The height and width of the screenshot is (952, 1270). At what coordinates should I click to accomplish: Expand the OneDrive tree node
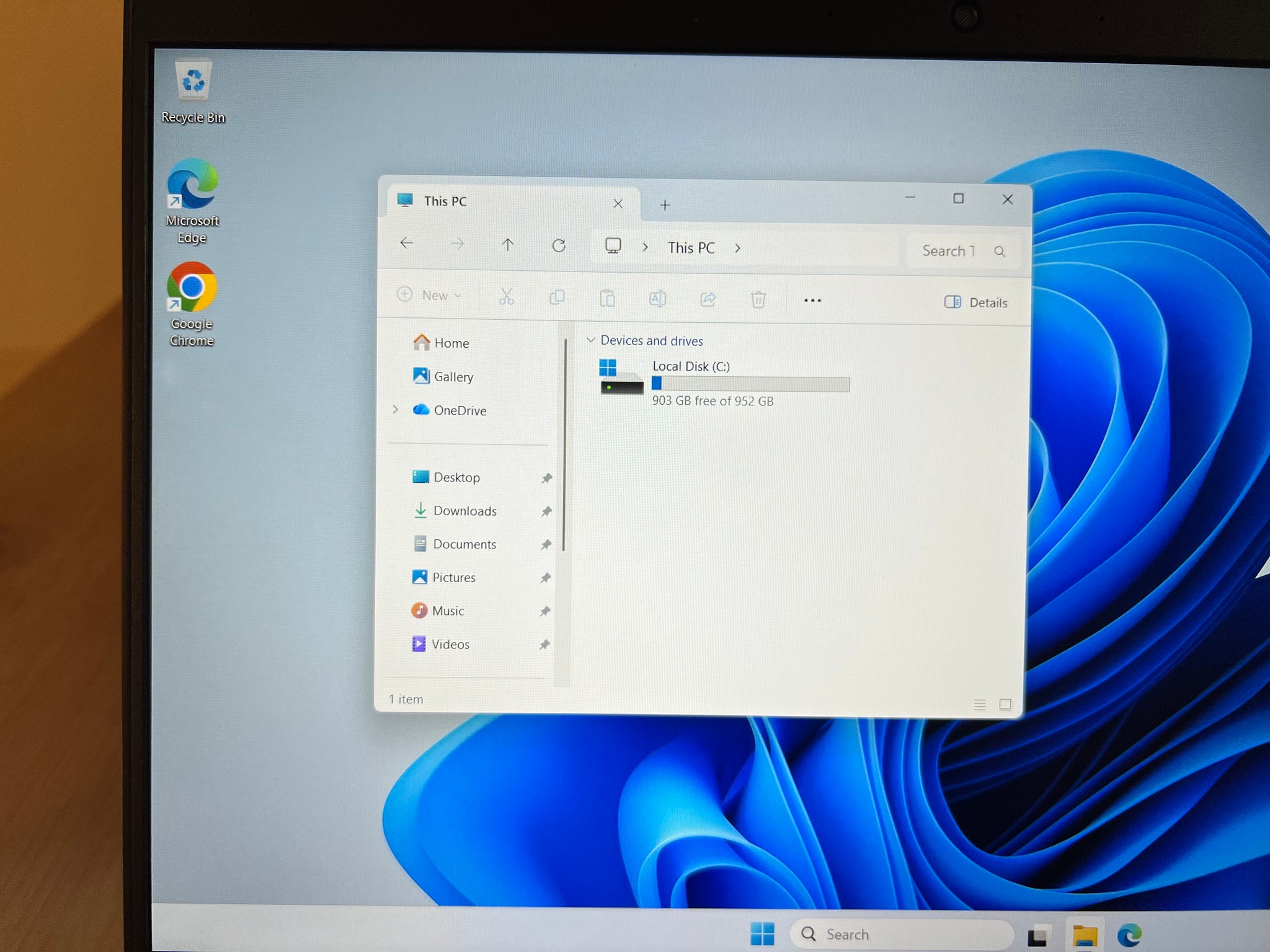[x=395, y=410]
